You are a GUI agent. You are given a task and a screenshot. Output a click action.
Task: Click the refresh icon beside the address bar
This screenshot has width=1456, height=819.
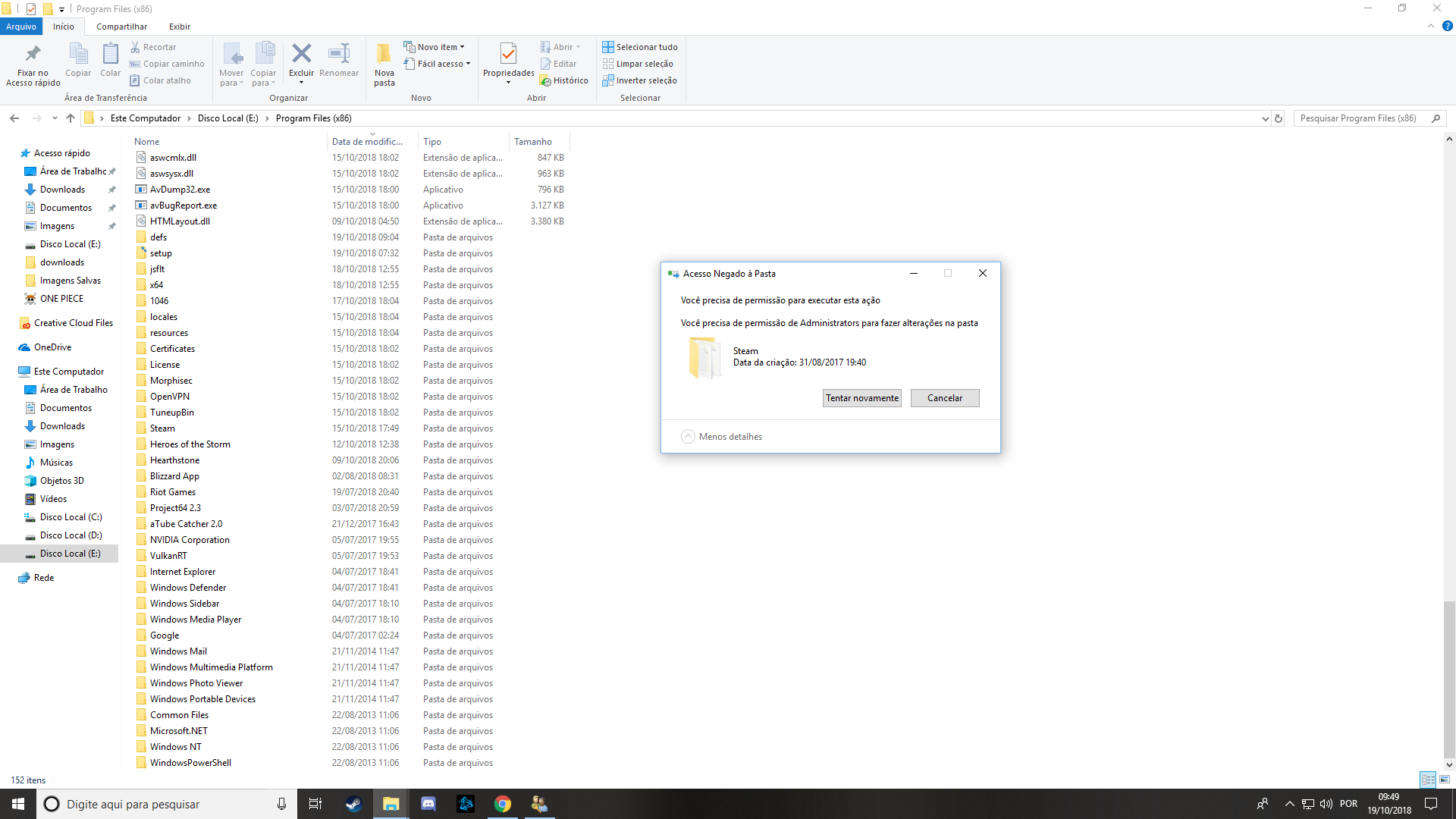[x=1279, y=118]
